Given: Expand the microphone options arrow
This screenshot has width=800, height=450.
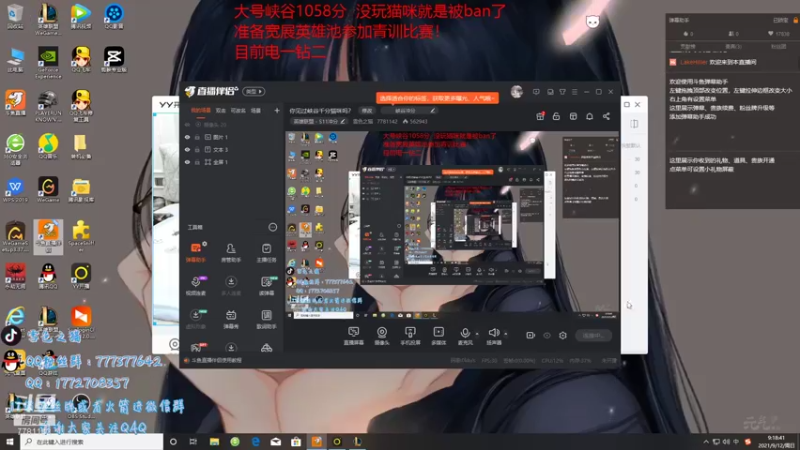Looking at the screenshot, I should pos(477,334).
